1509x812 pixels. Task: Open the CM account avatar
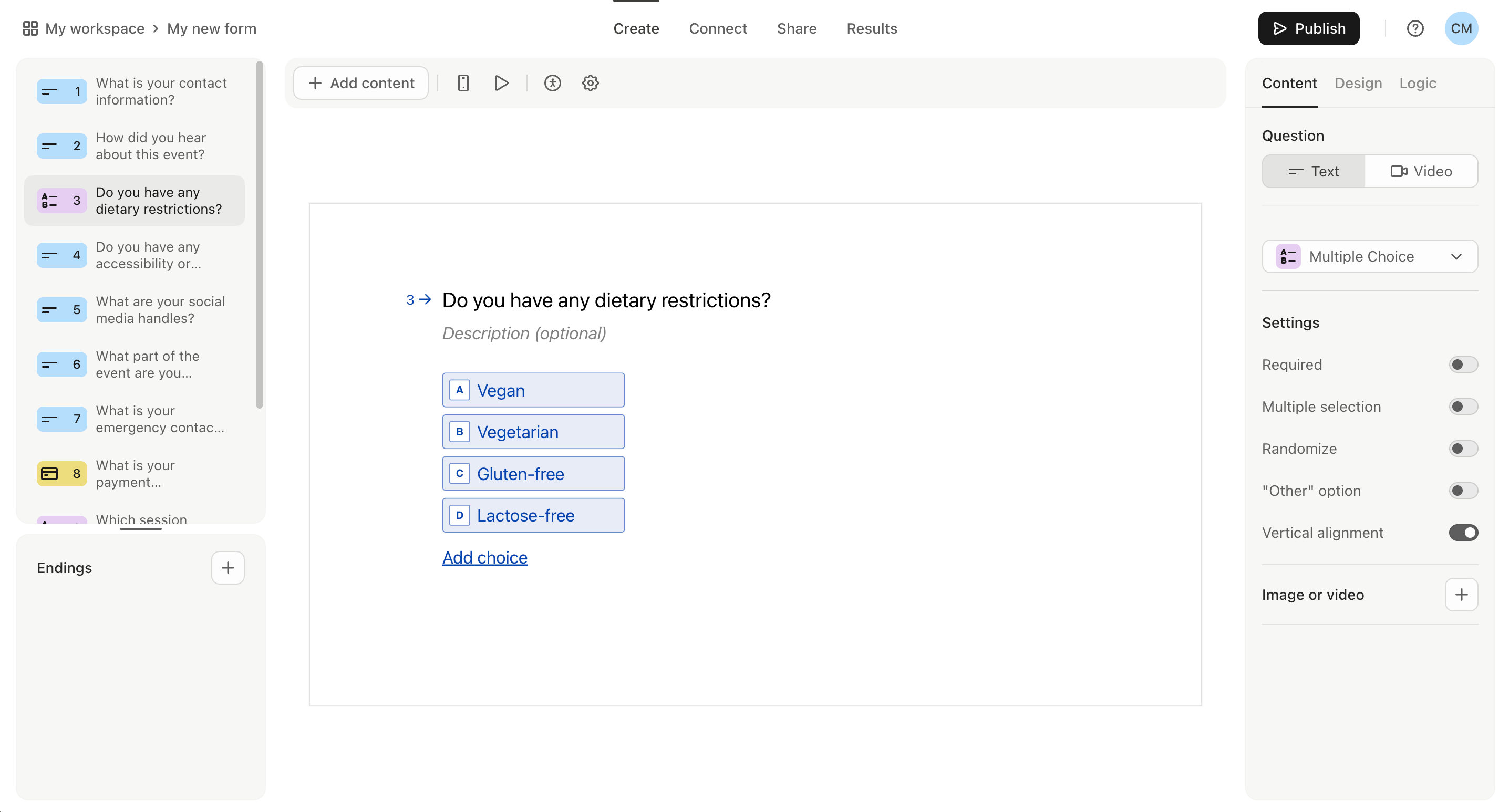pyautogui.click(x=1461, y=28)
